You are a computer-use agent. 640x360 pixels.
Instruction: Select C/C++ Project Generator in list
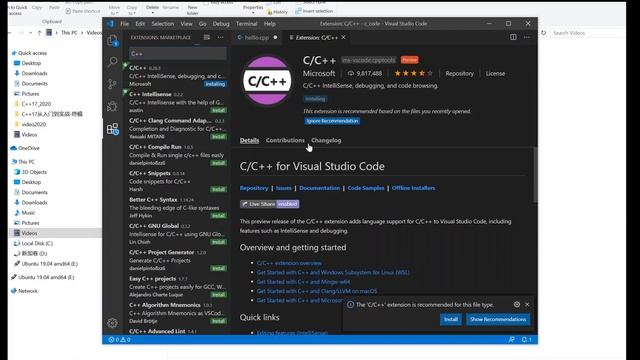tap(177, 260)
